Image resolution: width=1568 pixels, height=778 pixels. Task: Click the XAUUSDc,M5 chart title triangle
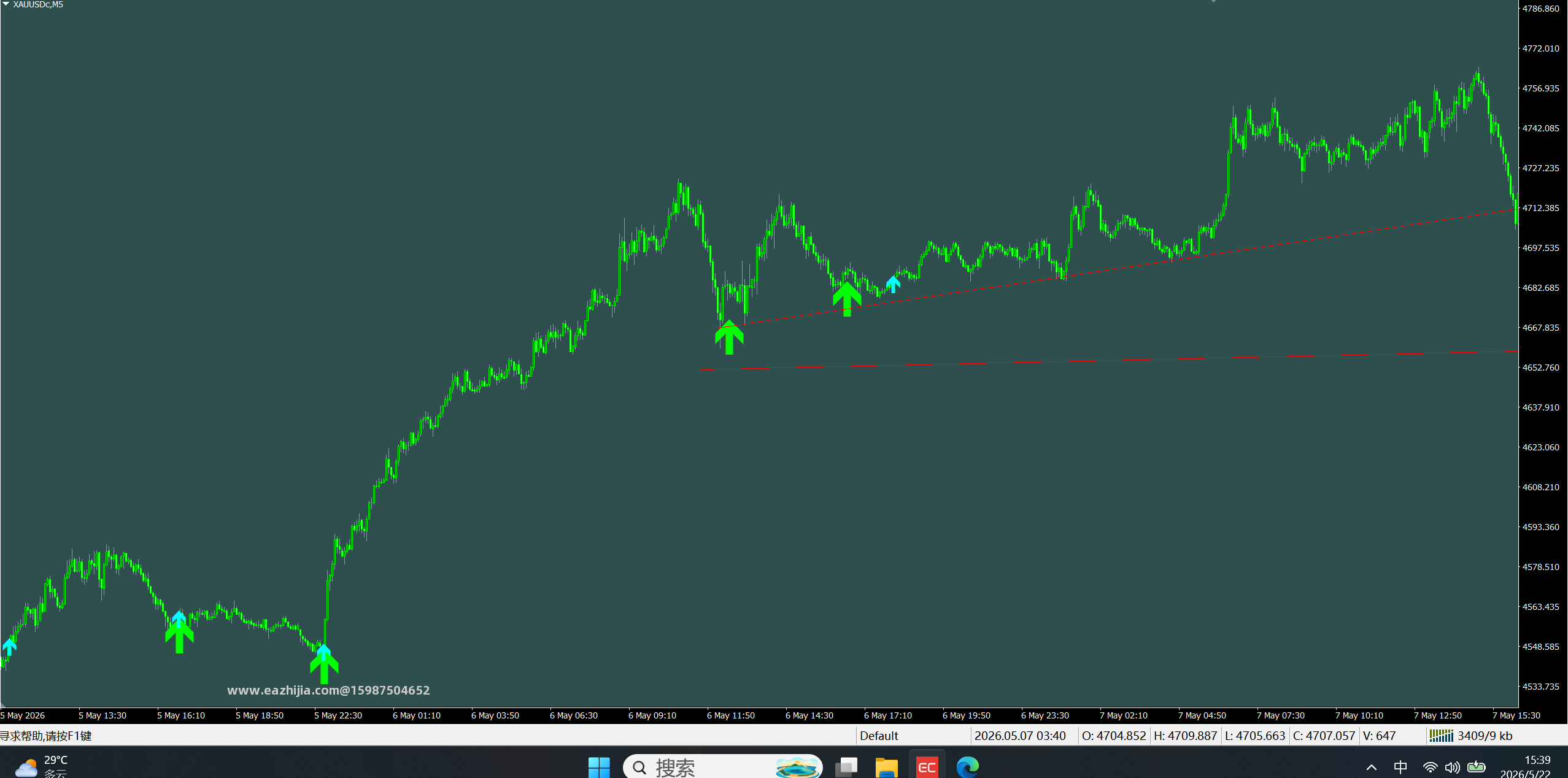tap(6, 4)
